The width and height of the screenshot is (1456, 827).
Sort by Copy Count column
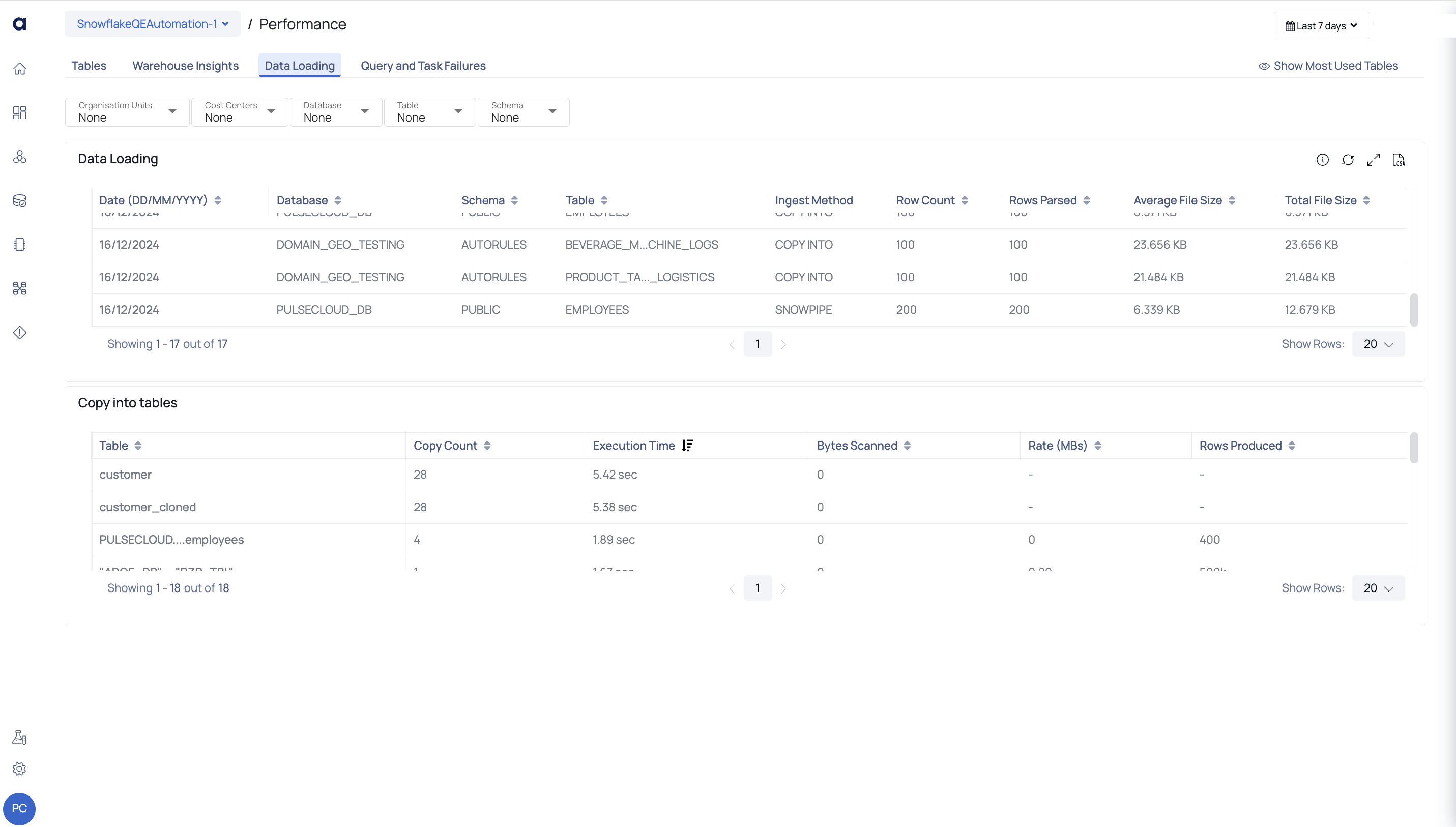pos(487,446)
